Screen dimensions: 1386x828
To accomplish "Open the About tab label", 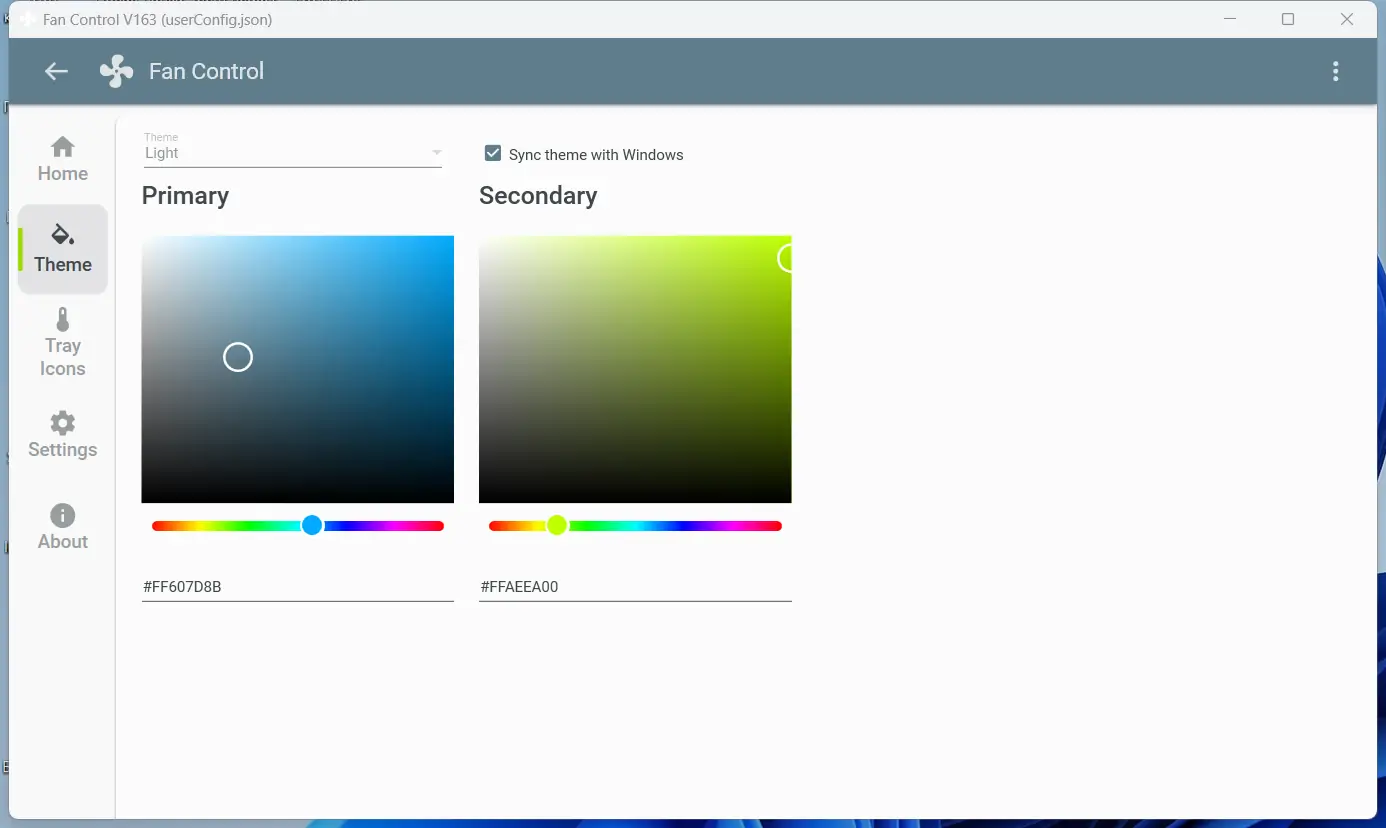I will coord(63,542).
